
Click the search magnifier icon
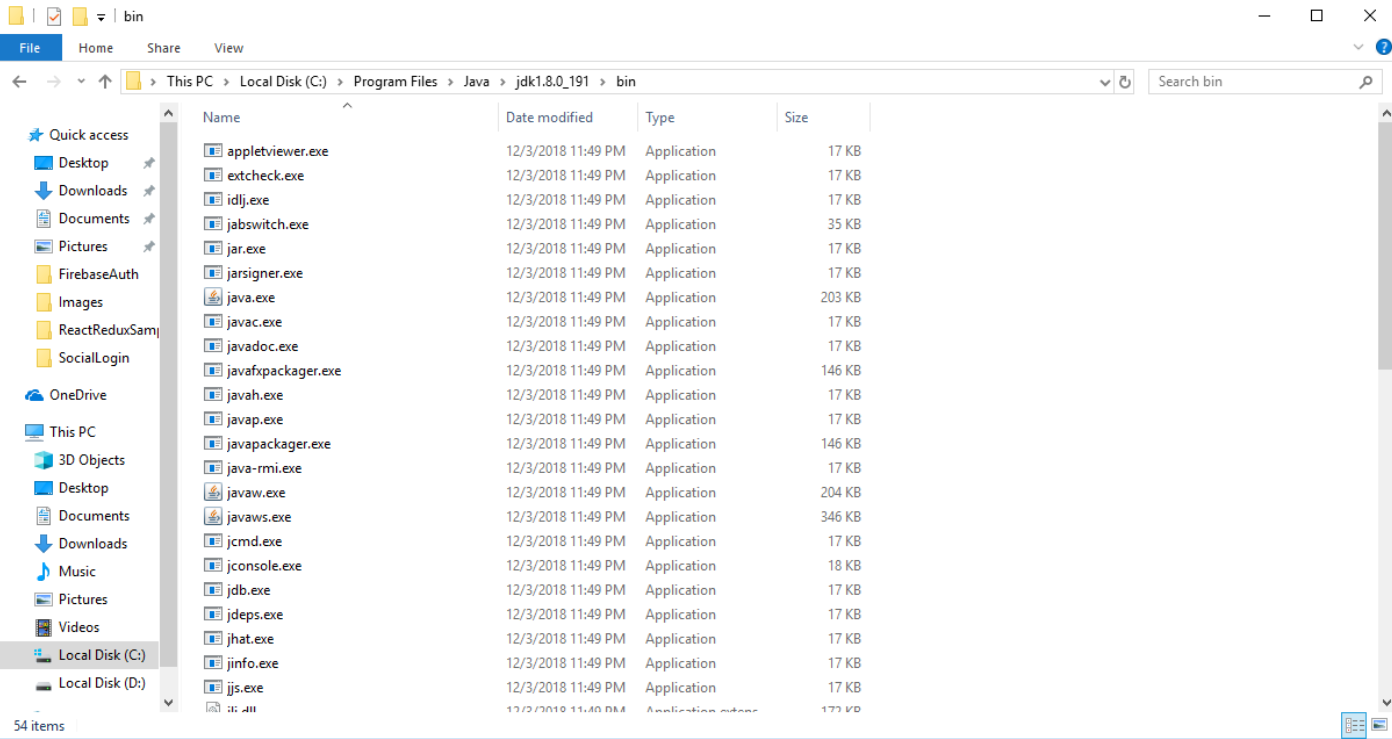click(1366, 82)
